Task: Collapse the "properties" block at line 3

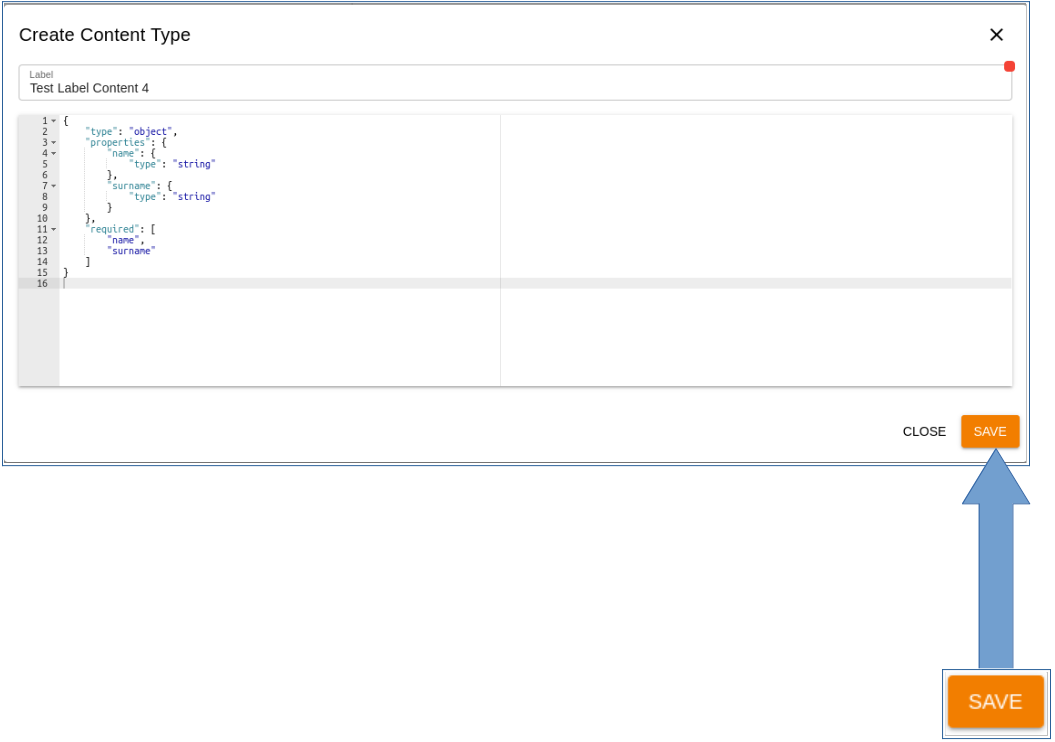Action: pos(52,142)
